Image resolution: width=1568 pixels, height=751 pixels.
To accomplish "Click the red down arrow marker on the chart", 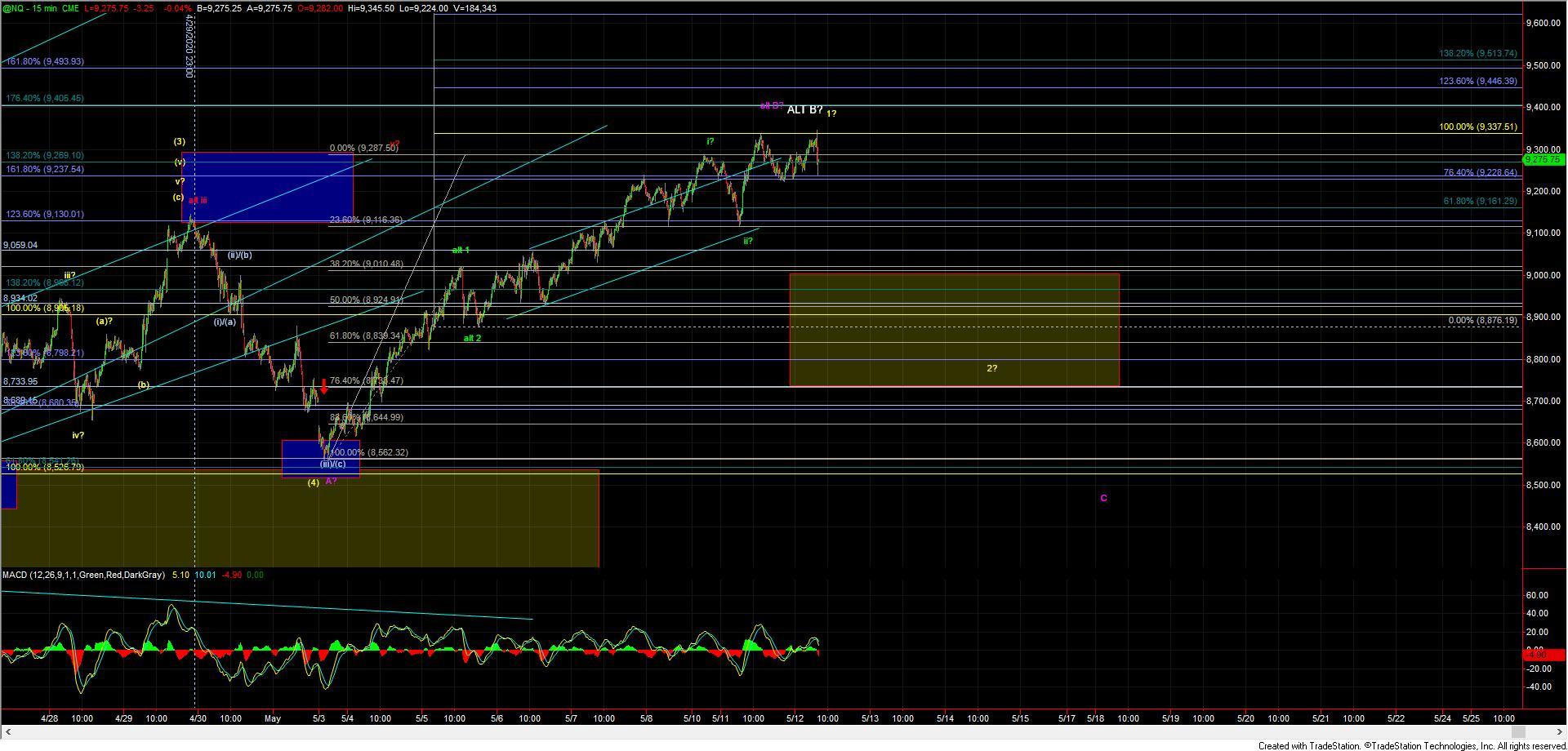I will click(x=324, y=385).
